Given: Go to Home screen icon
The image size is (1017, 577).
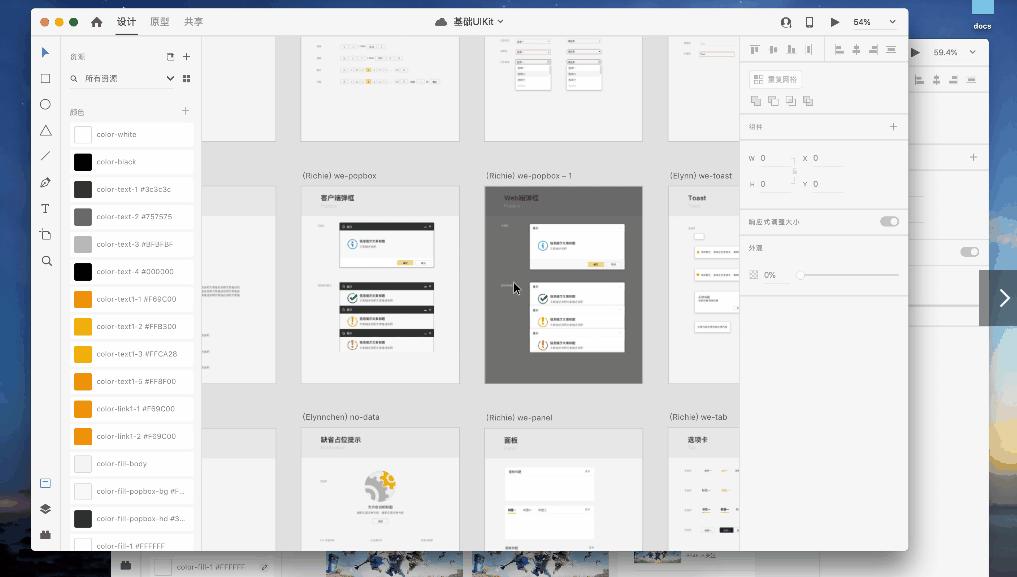Looking at the screenshot, I should (97, 22).
